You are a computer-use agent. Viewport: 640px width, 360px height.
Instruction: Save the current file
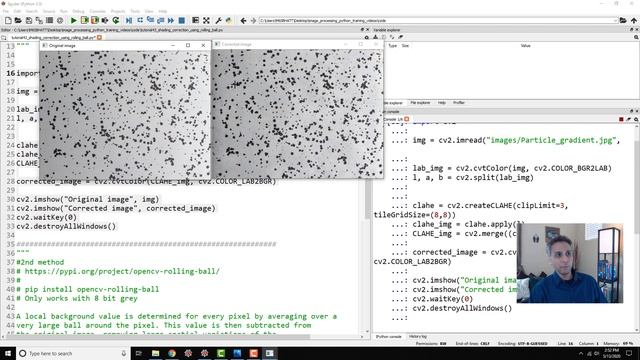pyautogui.click(x=29, y=20)
